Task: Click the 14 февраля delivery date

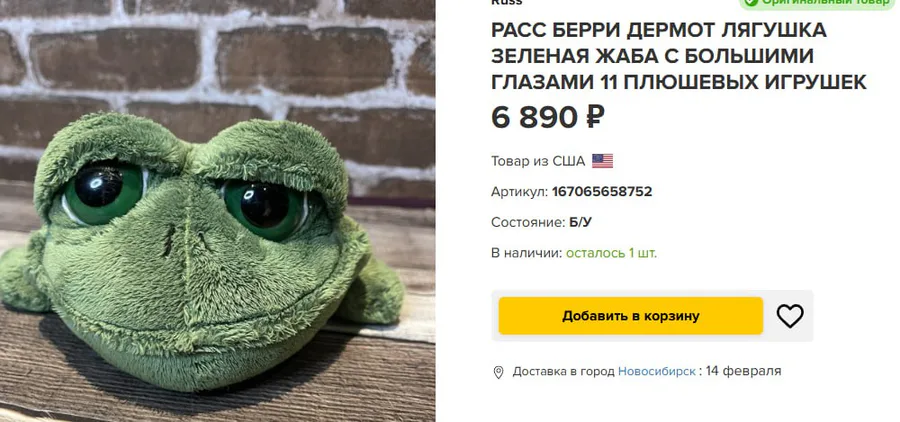Action: click(743, 371)
